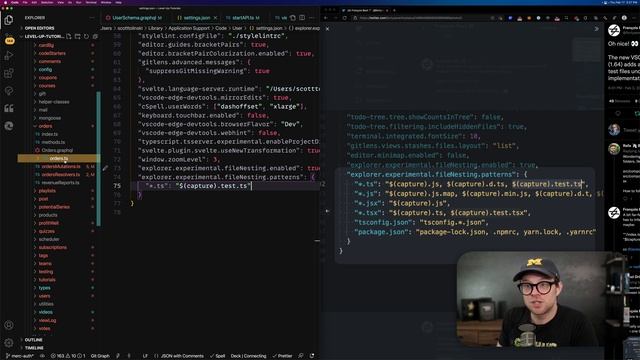Open the Extensions view icon

pyautogui.click(x=9, y=73)
